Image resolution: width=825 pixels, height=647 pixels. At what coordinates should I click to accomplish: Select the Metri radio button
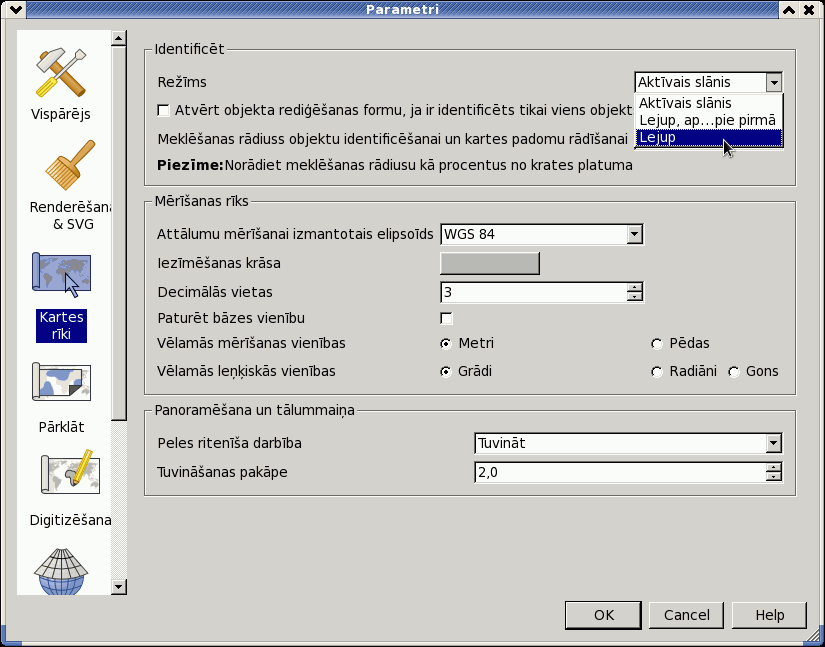click(x=446, y=344)
